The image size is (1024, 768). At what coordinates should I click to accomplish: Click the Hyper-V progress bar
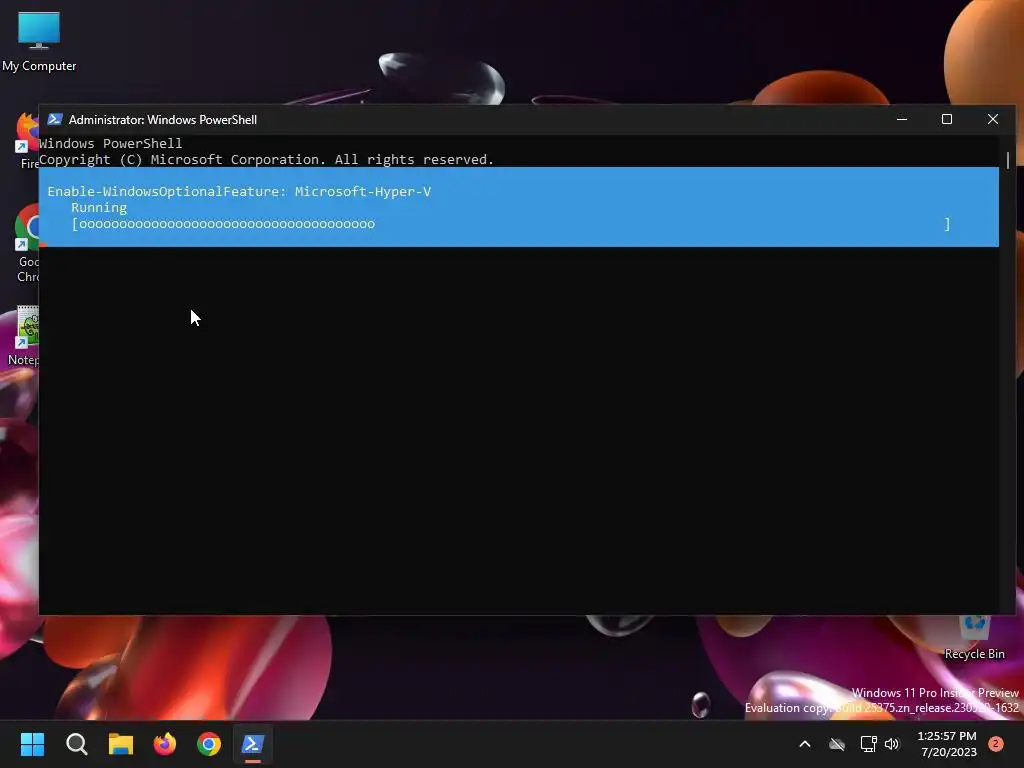coord(511,224)
